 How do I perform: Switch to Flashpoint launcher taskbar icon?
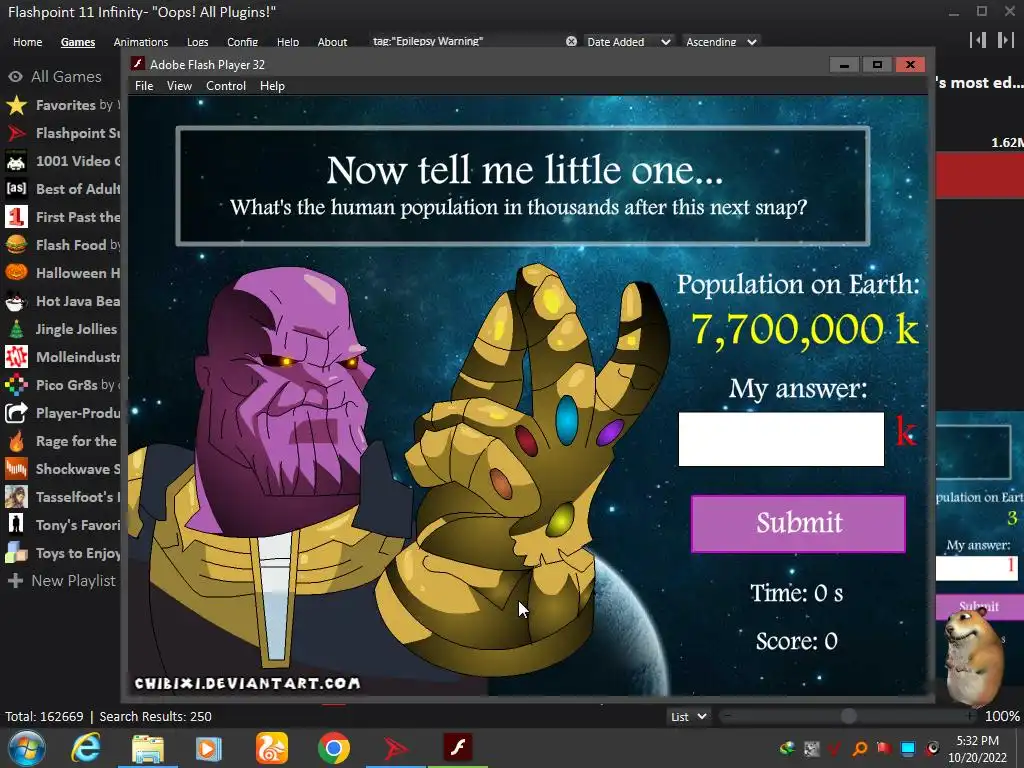[x=396, y=748]
